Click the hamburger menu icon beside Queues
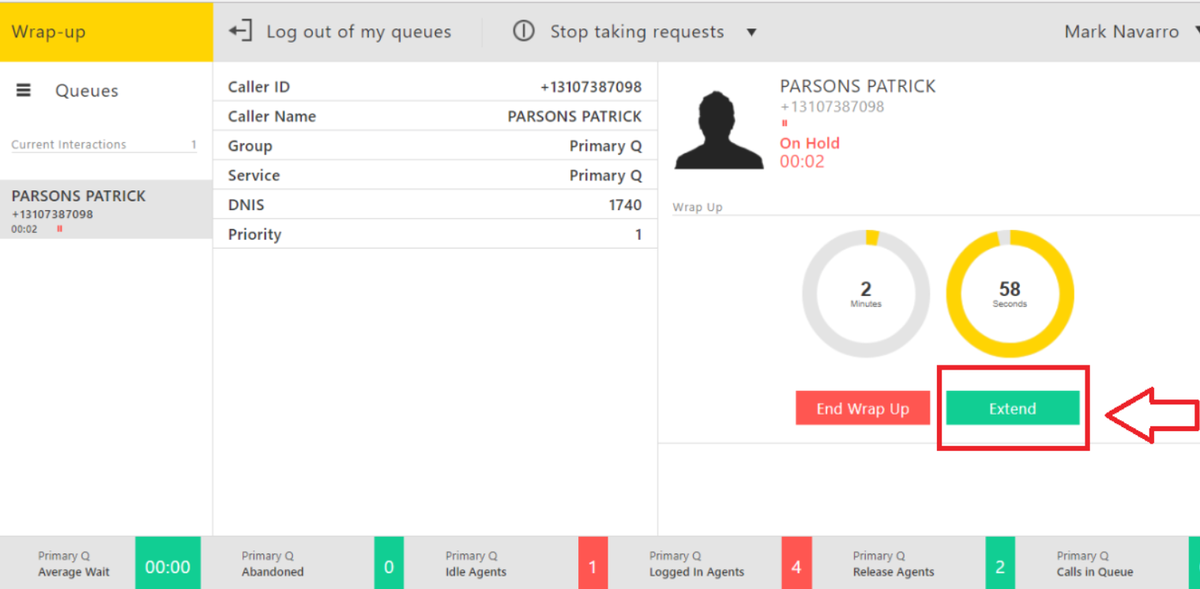 point(23,91)
